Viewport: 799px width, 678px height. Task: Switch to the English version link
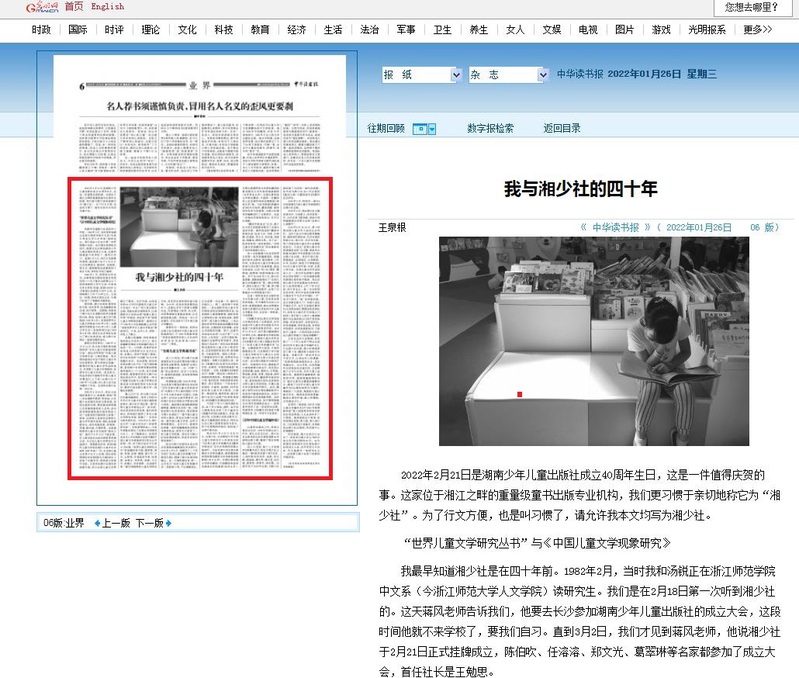(x=108, y=7)
